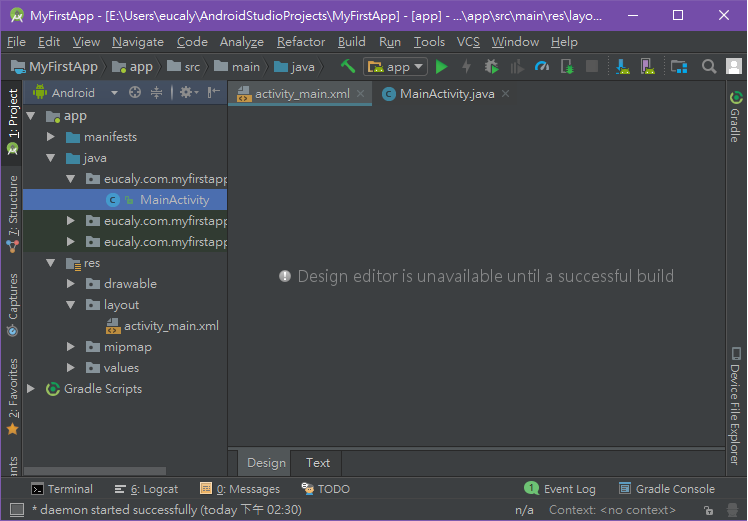Open the Project panel gear settings

coord(188,93)
